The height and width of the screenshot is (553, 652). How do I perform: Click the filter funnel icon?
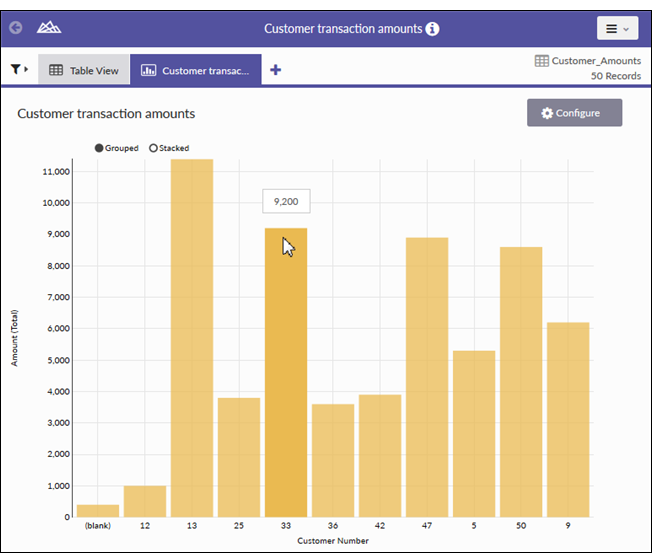16,70
